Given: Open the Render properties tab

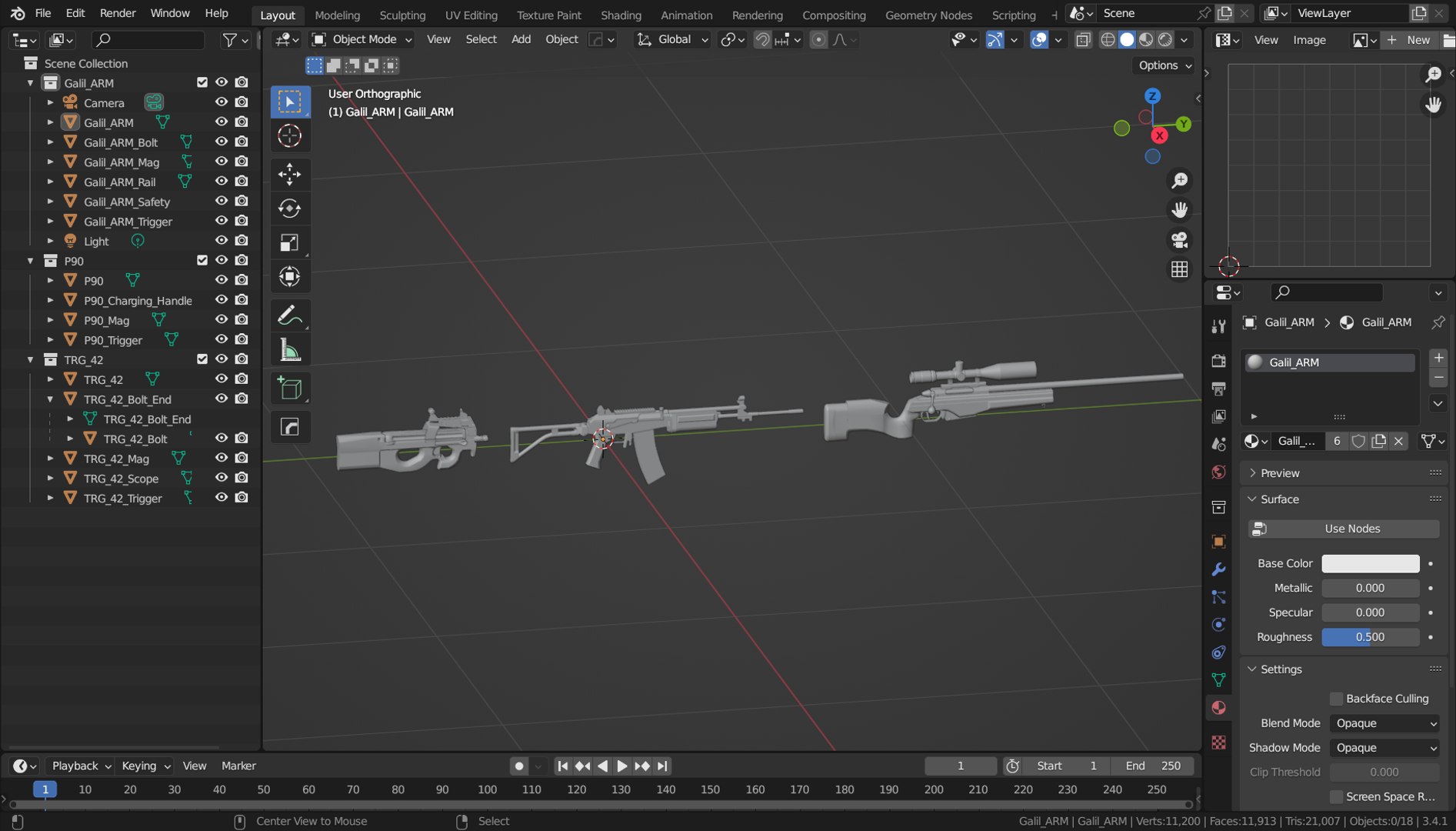Looking at the screenshot, I should [x=1219, y=361].
